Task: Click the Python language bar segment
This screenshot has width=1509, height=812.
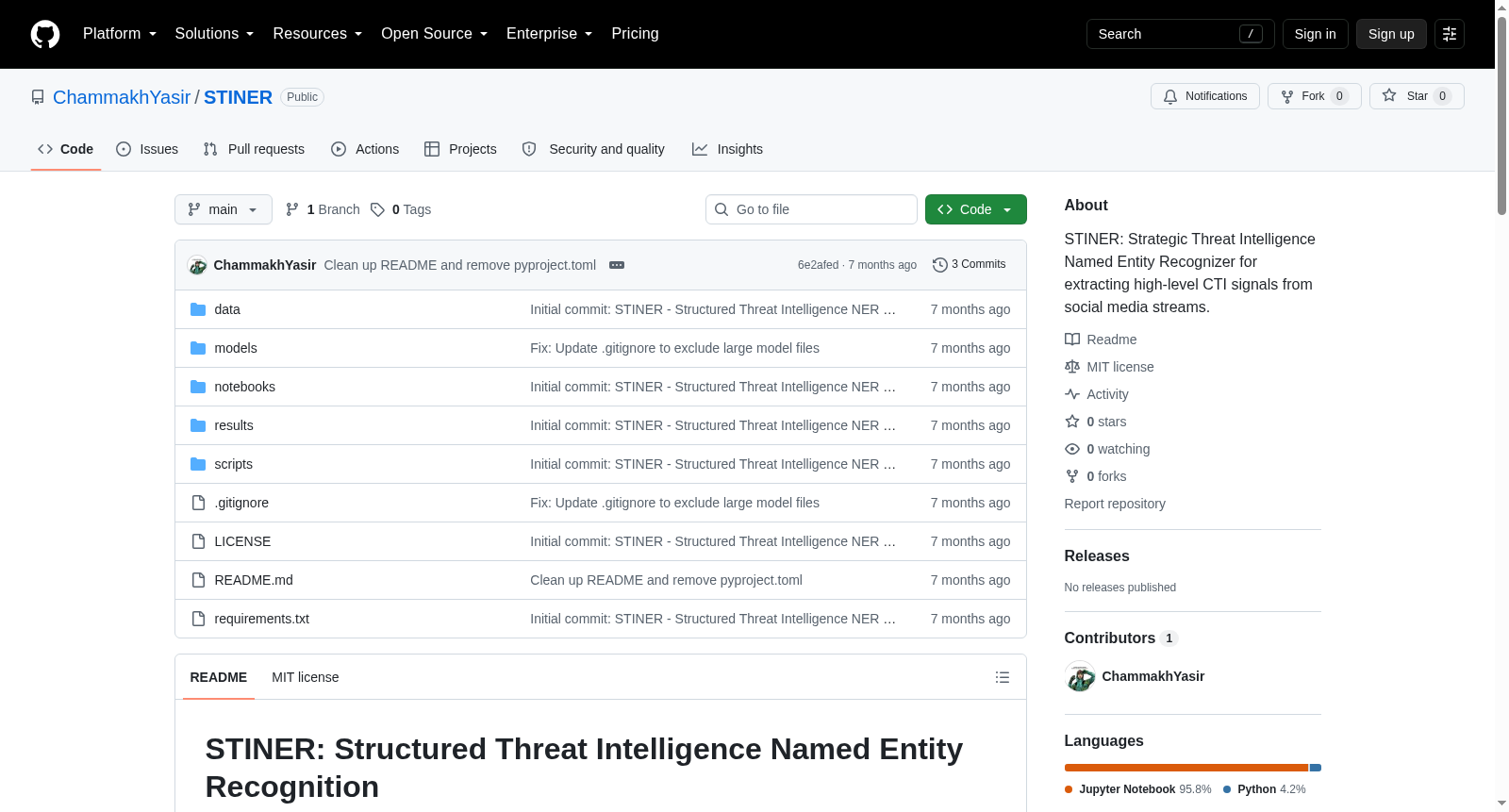Action: tap(1316, 768)
